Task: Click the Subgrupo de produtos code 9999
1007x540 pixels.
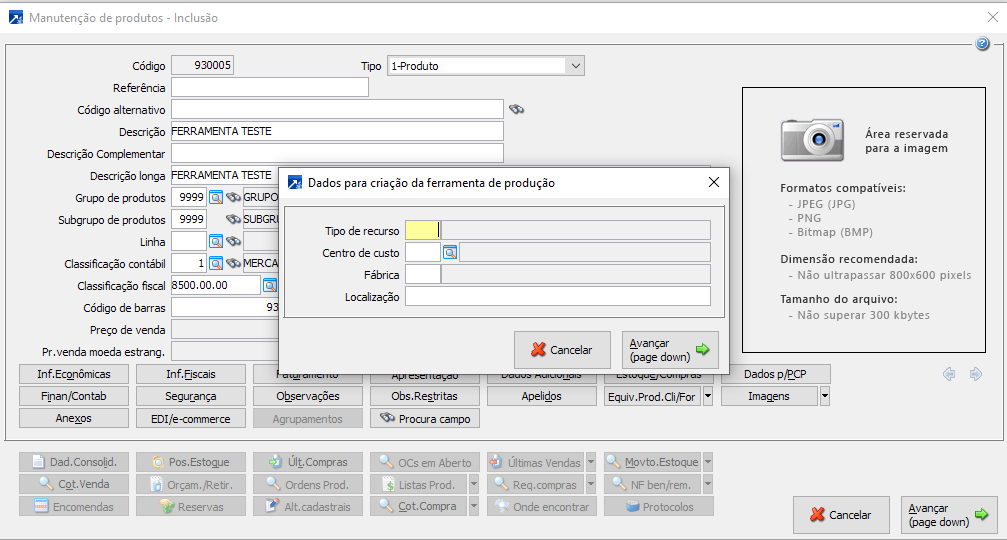Action: pos(189,220)
